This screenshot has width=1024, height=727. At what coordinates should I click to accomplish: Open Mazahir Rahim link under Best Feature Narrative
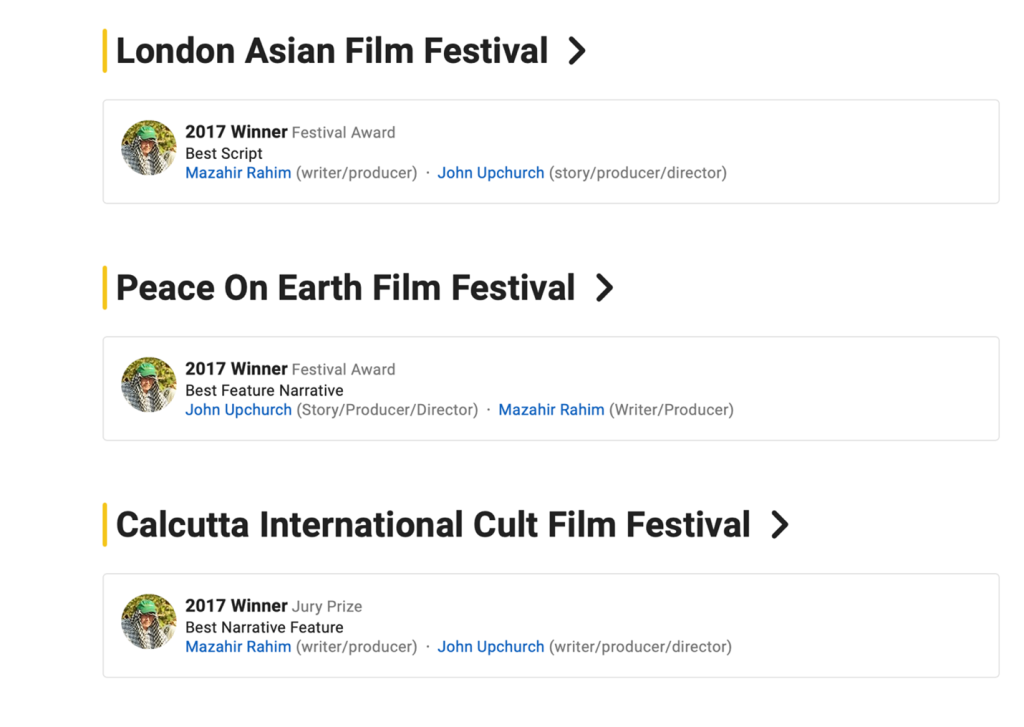point(551,410)
